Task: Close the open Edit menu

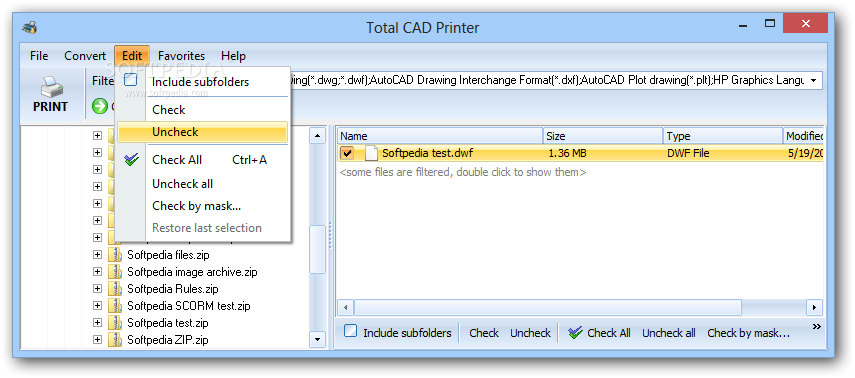Action: click(132, 56)
